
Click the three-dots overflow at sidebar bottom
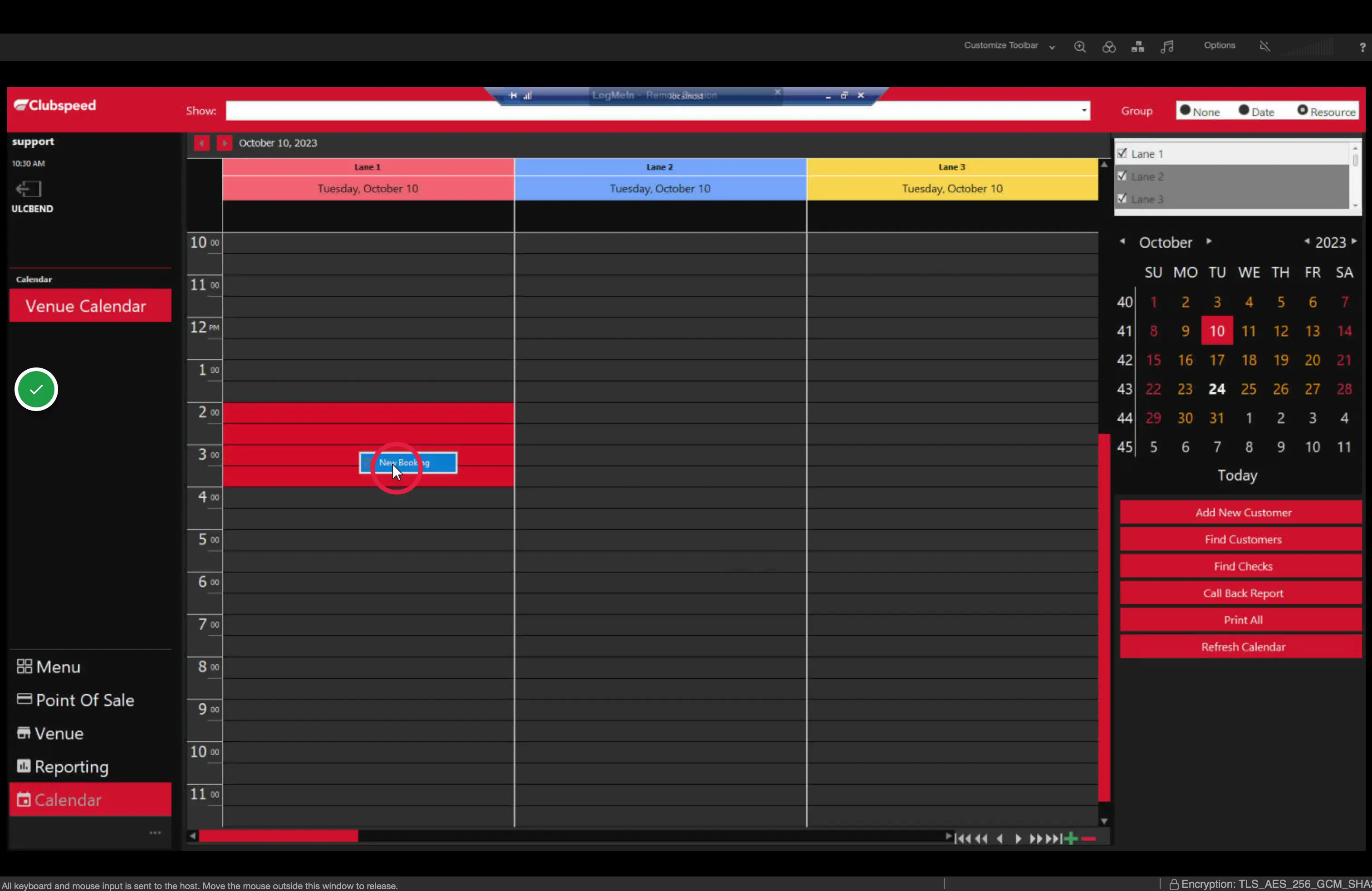(x=155, y=833)
